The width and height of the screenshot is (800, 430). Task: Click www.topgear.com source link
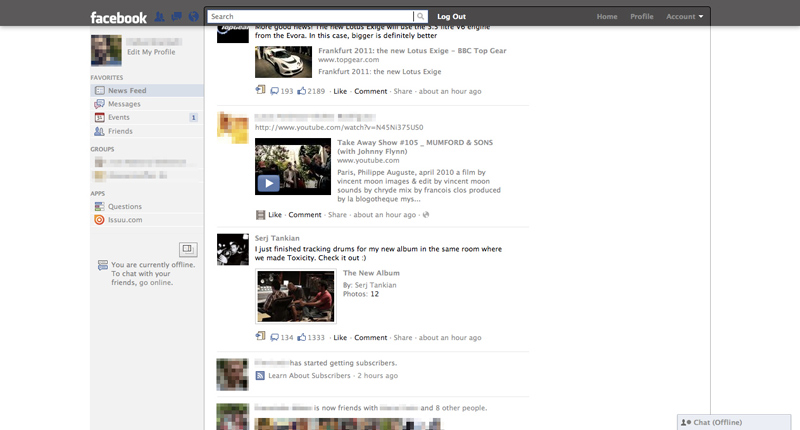pyautogui.click(x=348, y=60)
